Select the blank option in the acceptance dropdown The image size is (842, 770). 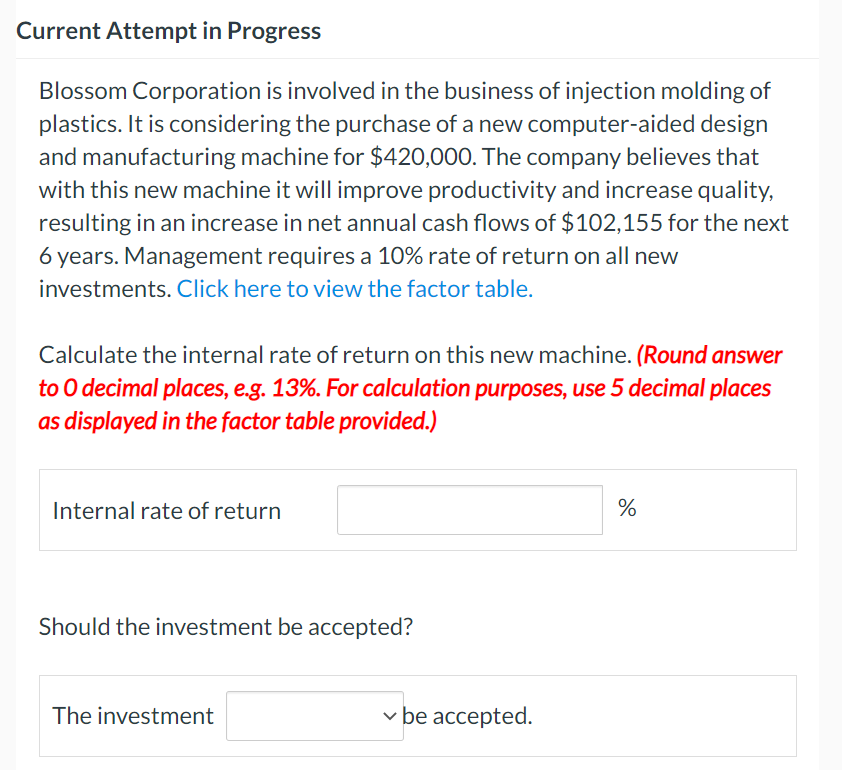pyautogui.click(x=300, y=715)
